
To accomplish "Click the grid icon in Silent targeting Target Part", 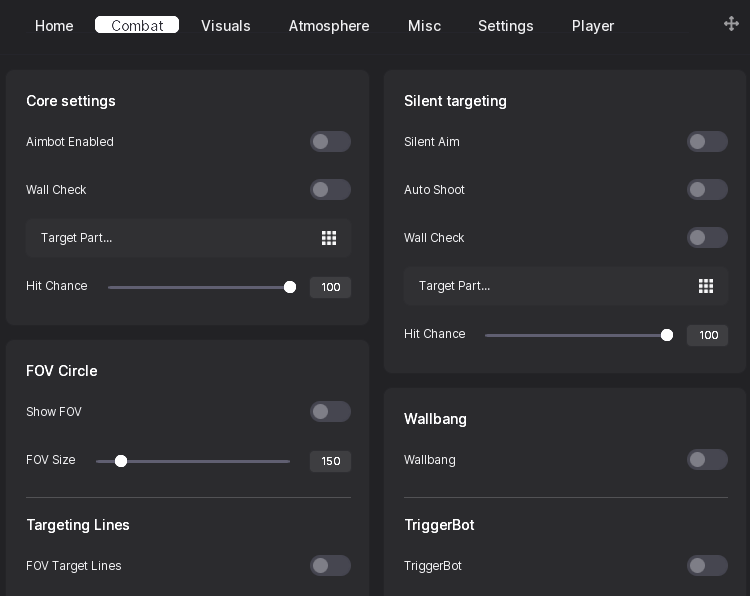I will [706, 286].
